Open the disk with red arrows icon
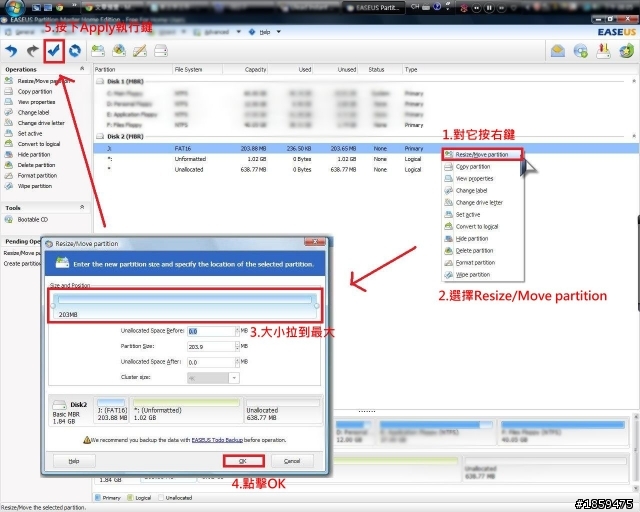Screen dimensions: 640x512 [603, 51]
